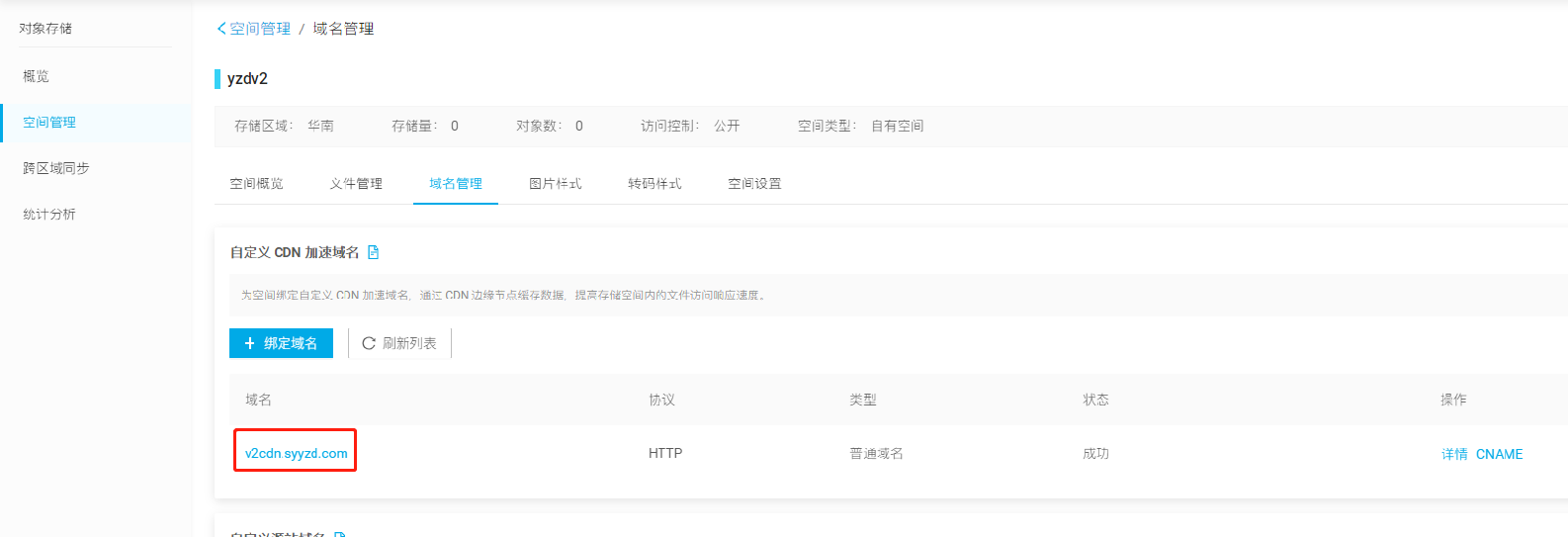Click the bucket name yzdv2
Screen dimensions: 1568x537
point(247,78)
